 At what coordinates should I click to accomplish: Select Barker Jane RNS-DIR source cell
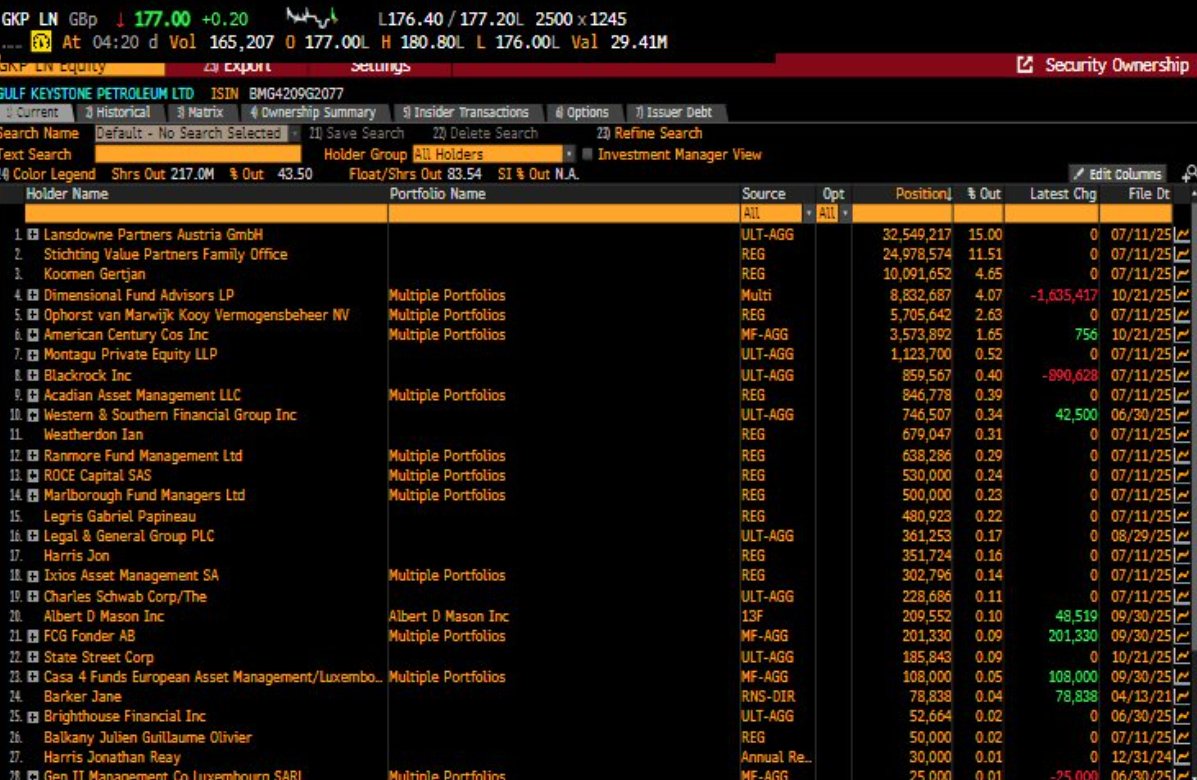click(x=767, y=697)
